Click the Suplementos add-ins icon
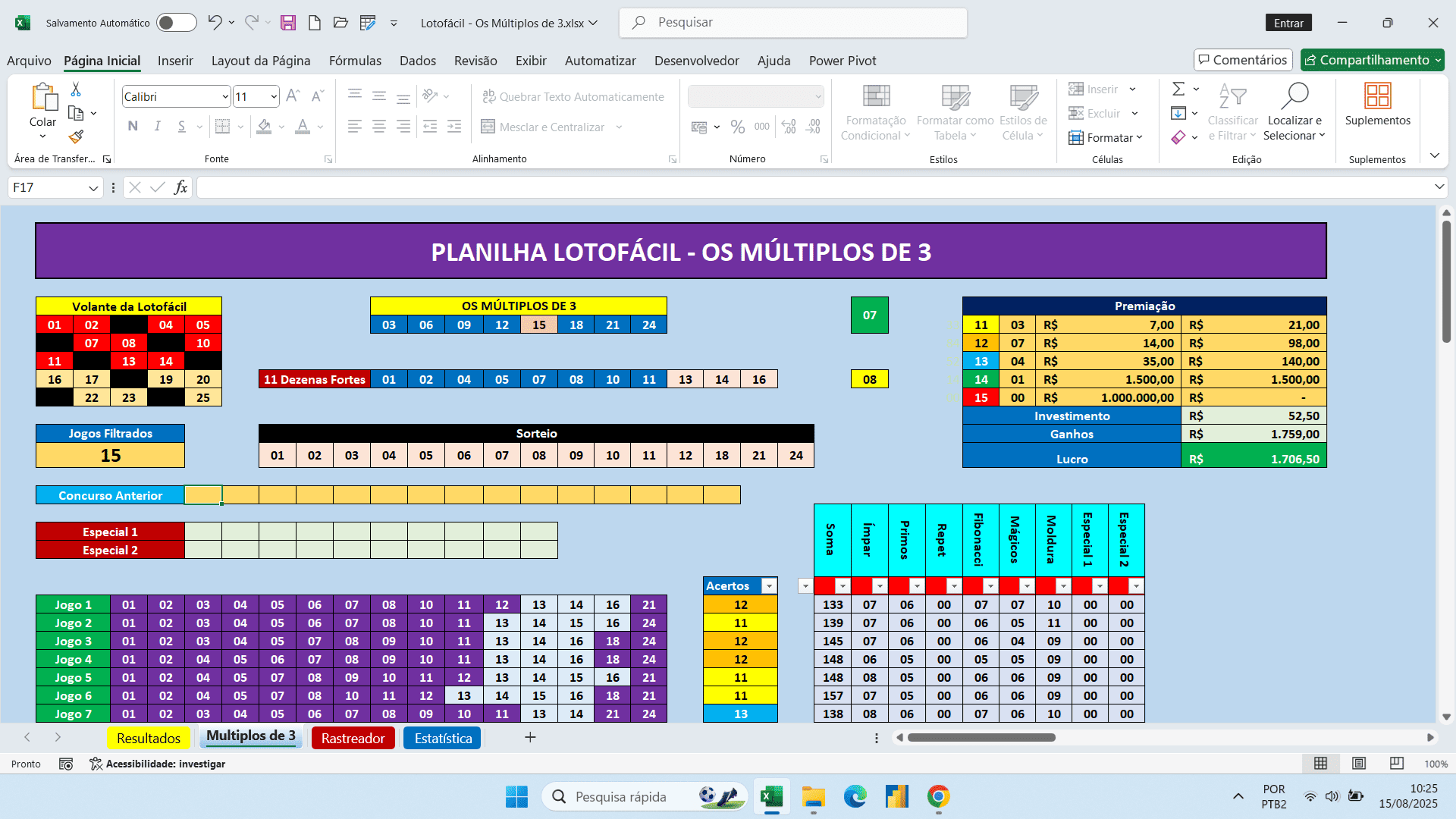The image size is (1456, 819). click(x=1377, y=96)
